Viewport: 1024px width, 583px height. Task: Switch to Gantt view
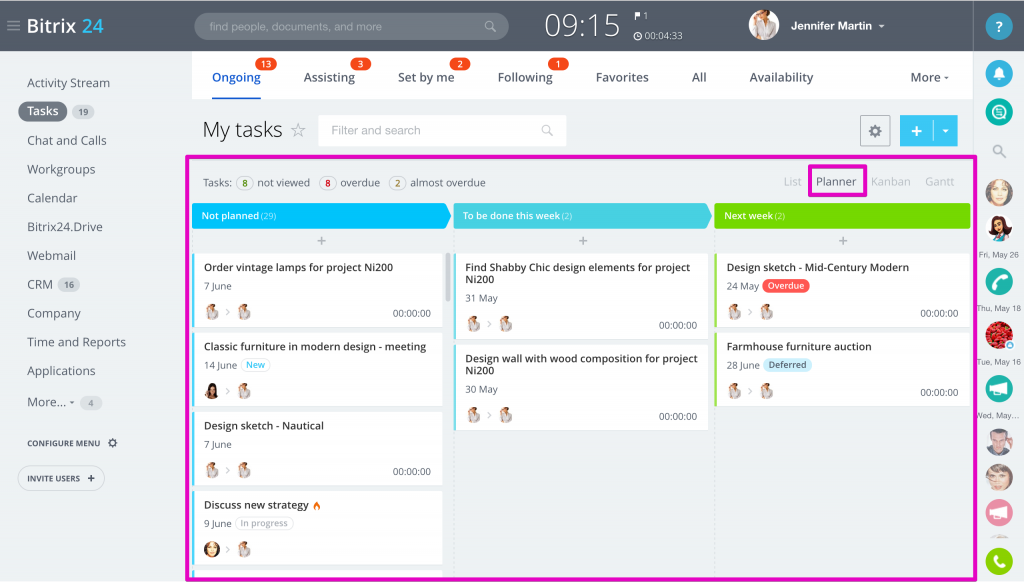[x=939, y=181]
